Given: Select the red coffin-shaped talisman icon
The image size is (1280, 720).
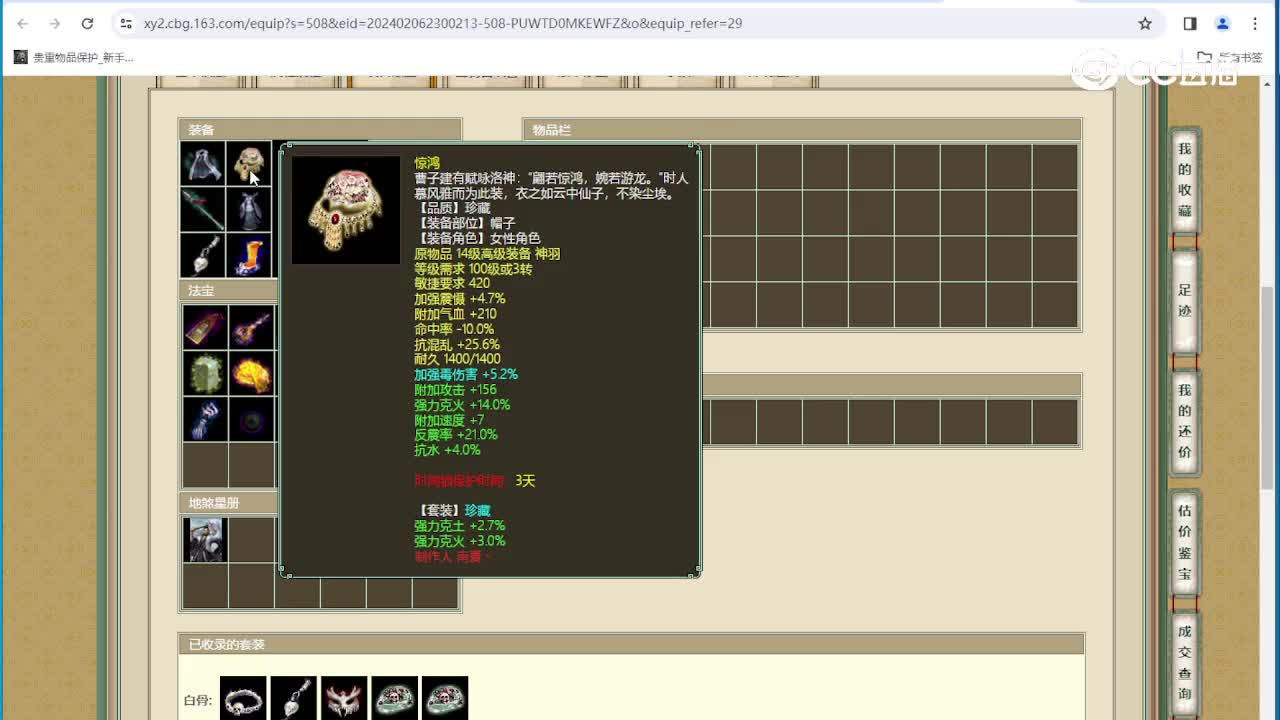Looking at the screenshot, I should (205, 327).
